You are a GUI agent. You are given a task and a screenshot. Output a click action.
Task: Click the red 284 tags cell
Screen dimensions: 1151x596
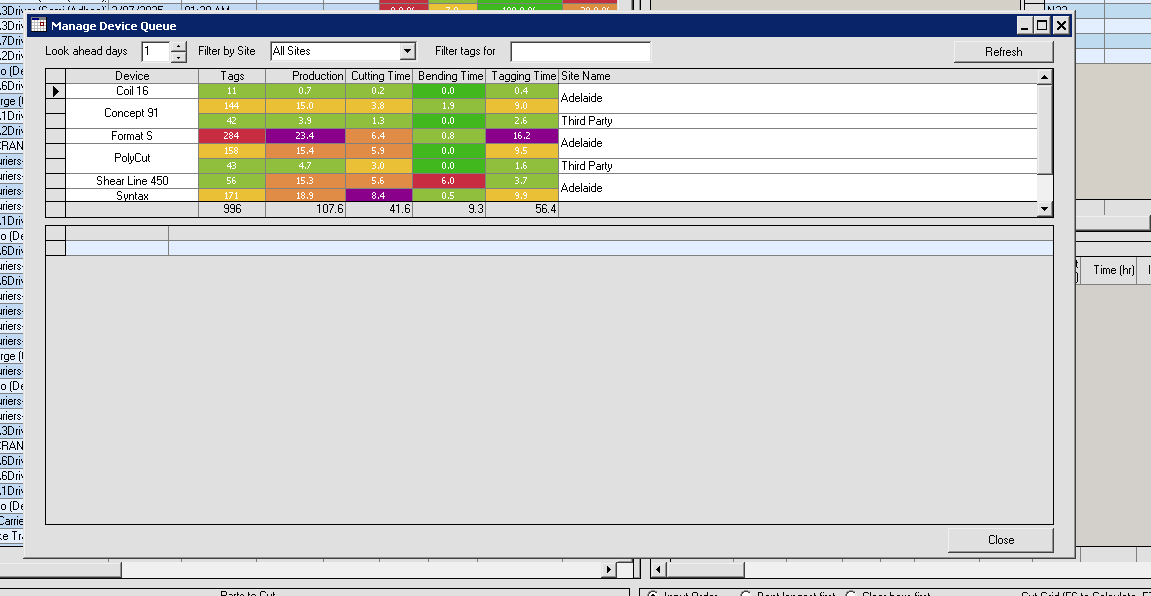coord(232,136)
